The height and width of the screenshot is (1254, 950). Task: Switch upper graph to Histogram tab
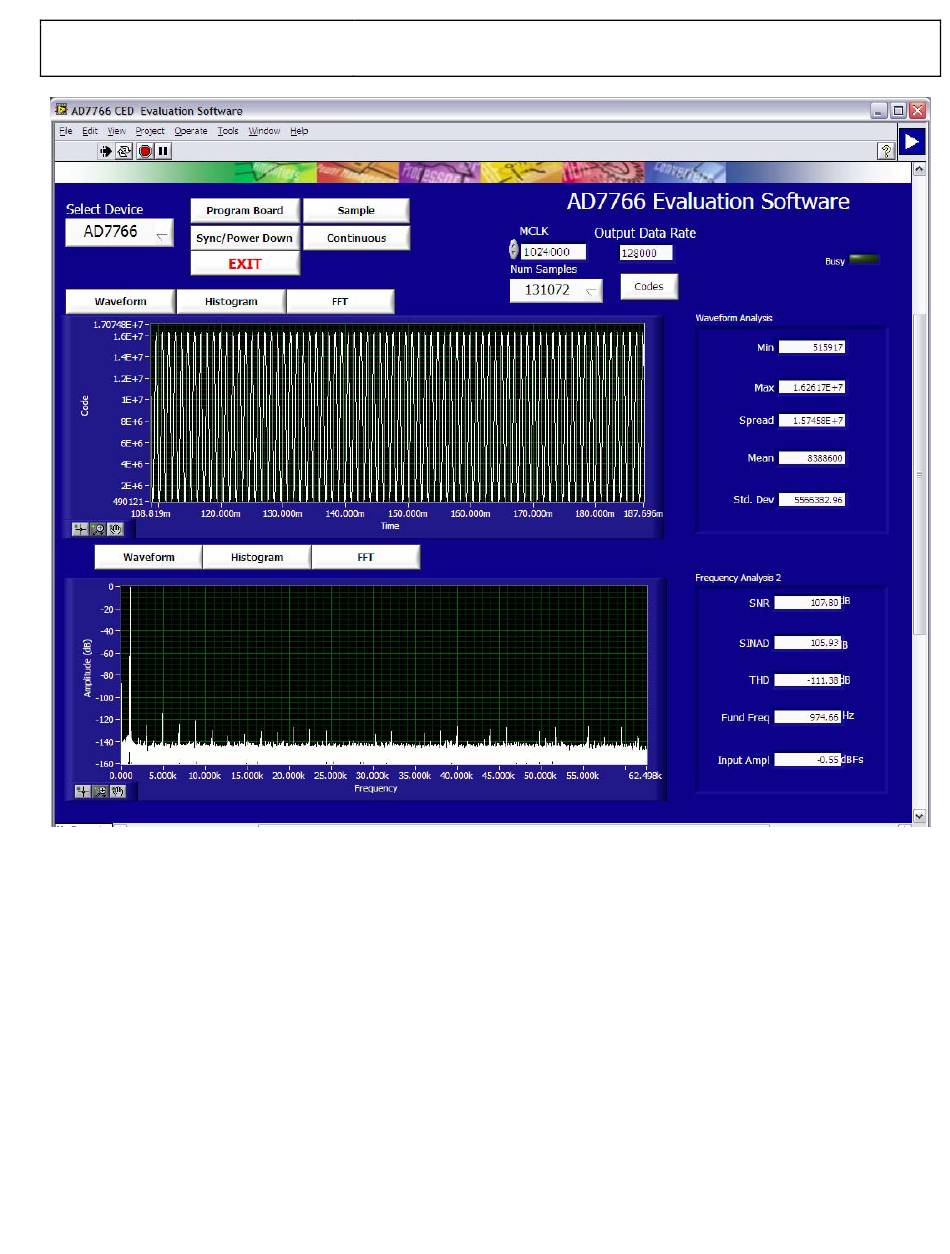(x=231, y=302)
